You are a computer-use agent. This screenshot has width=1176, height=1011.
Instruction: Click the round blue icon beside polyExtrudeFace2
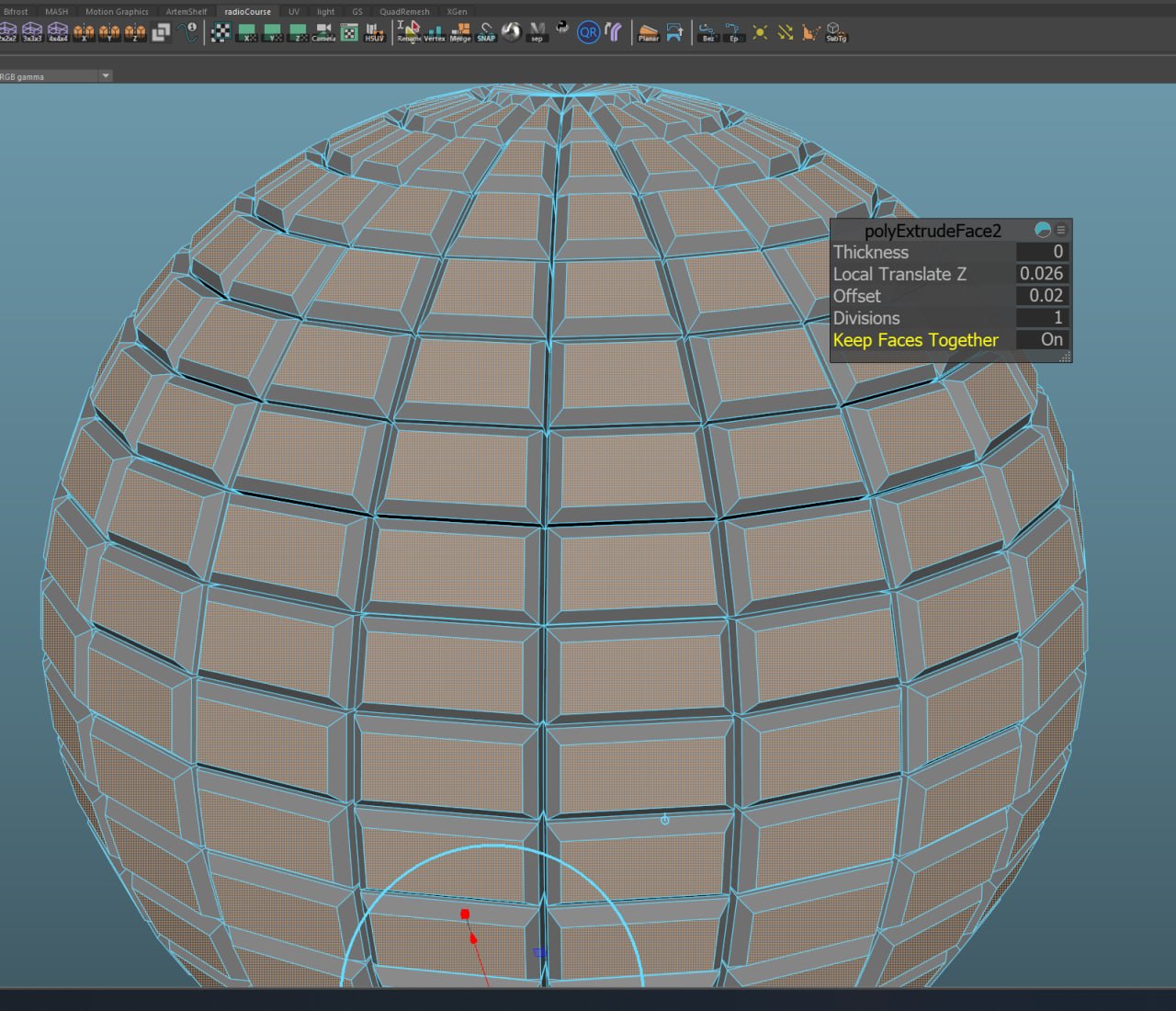click(1043, 230)
